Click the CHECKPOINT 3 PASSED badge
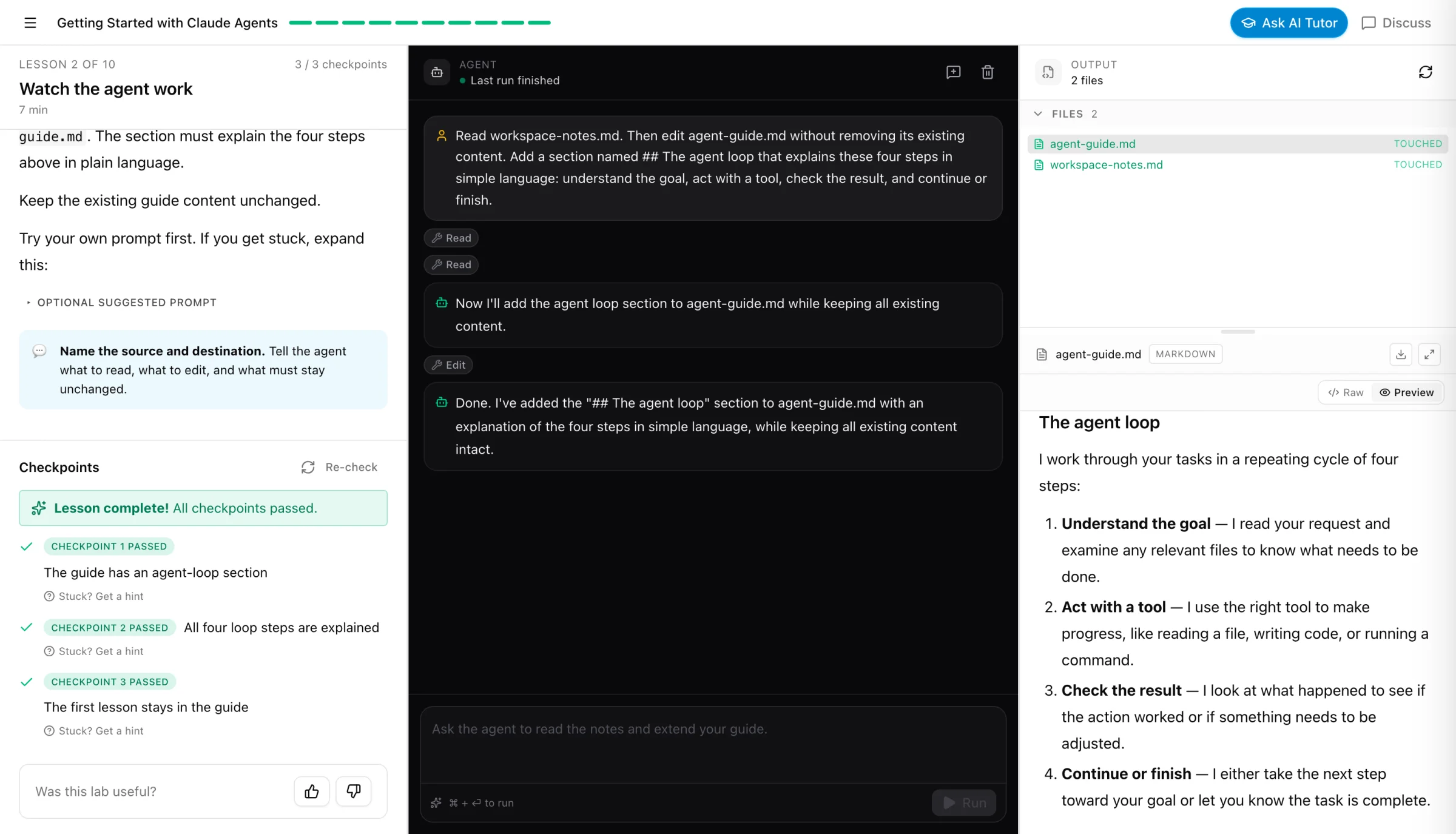 (110, 681)
